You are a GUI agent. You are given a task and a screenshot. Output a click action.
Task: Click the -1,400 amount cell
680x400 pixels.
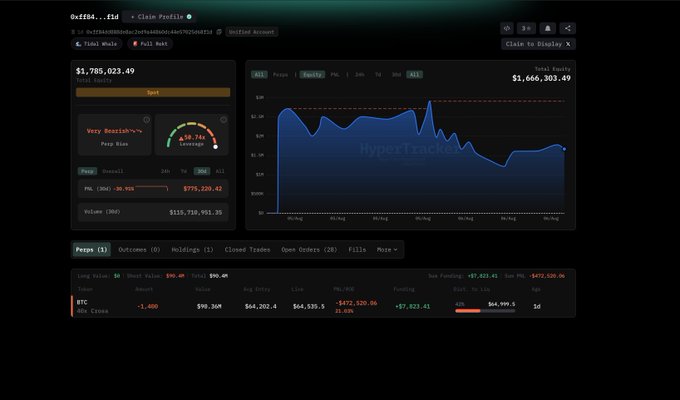click(x=147, y=306)
